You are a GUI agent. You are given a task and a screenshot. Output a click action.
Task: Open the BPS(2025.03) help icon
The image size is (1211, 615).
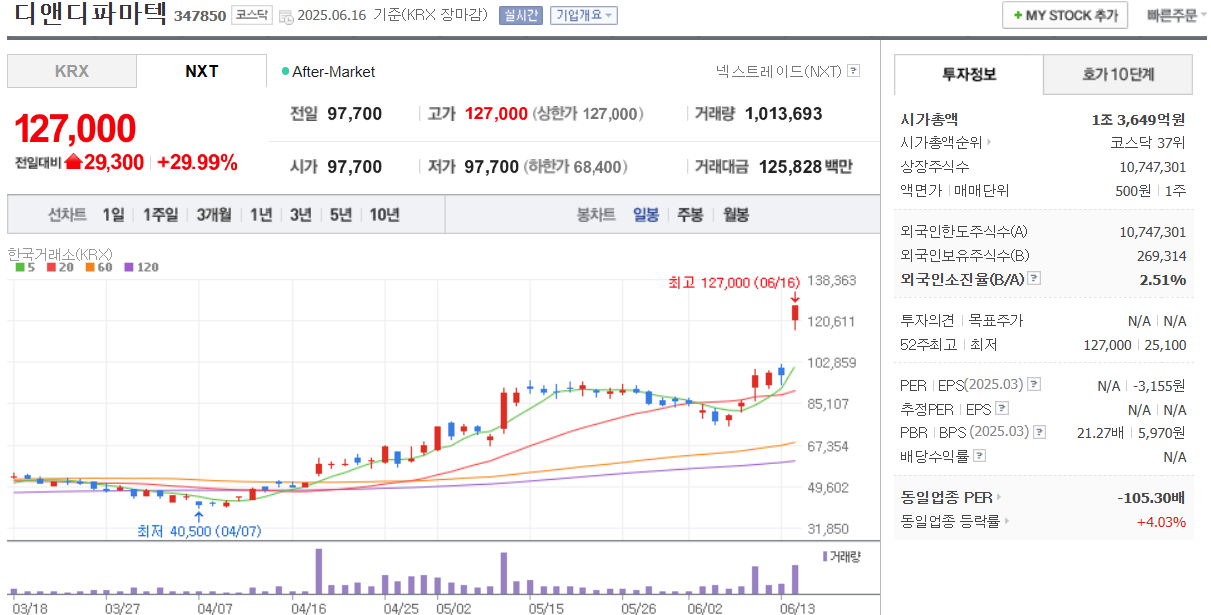tap(1039, 432)
